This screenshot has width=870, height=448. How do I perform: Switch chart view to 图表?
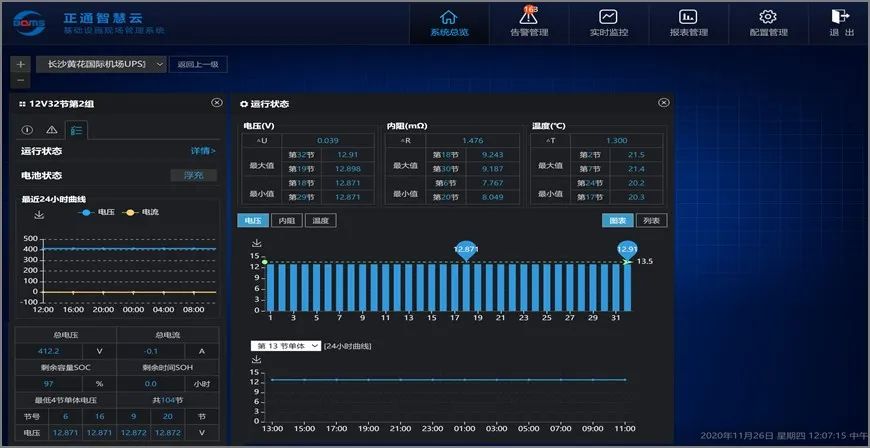coord(618,220)
